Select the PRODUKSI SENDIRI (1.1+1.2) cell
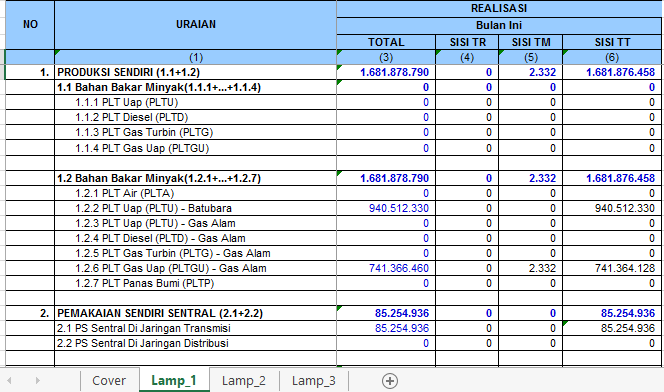The height and width of the screenshot is (392, 664). tap(196, 72)
